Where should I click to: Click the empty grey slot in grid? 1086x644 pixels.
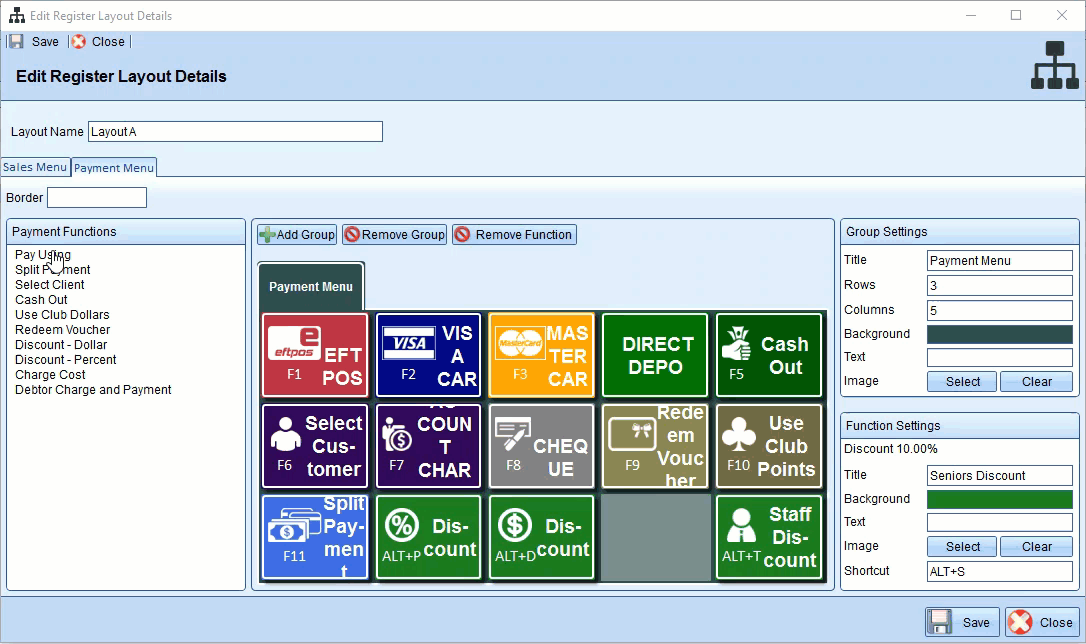tap(655, 537)
